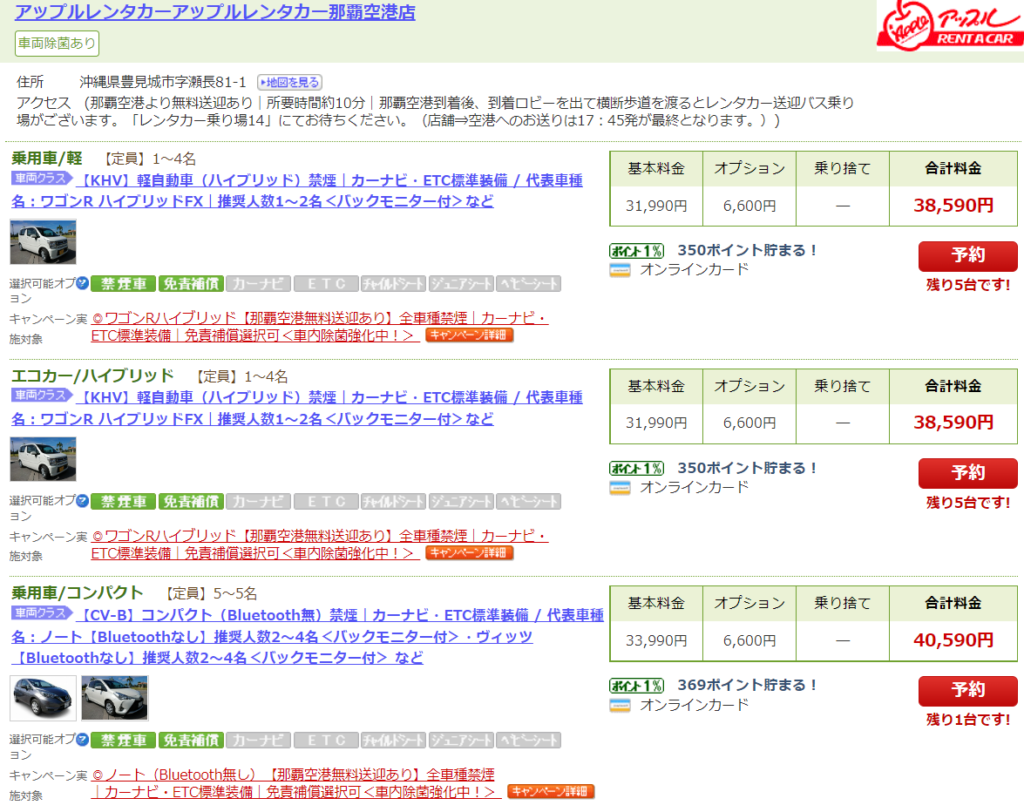Viewport: 1024px width, 812px height.
Task: Toggle 免責補償 option in 乗用車/軽 listing
Action: point(191,284)
